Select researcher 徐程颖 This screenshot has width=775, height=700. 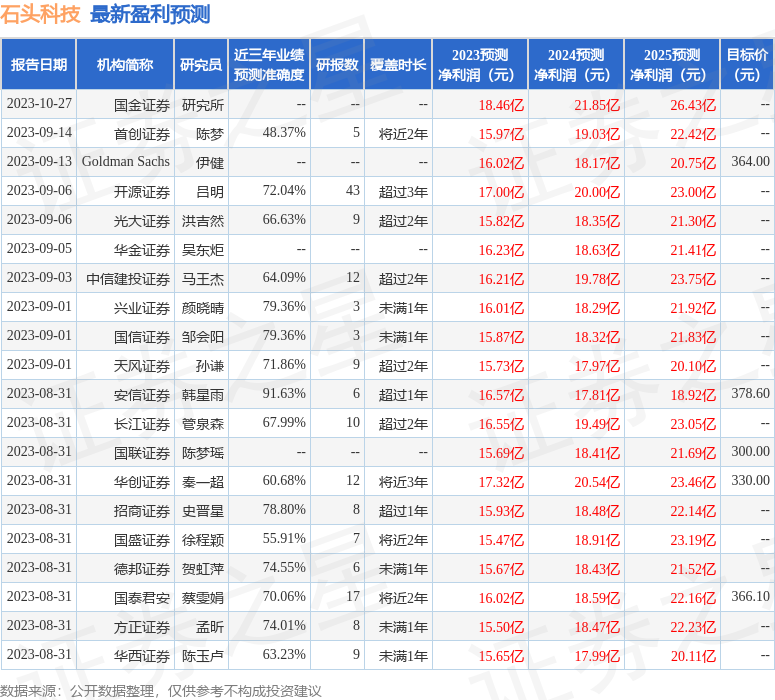tap(203, 540)
